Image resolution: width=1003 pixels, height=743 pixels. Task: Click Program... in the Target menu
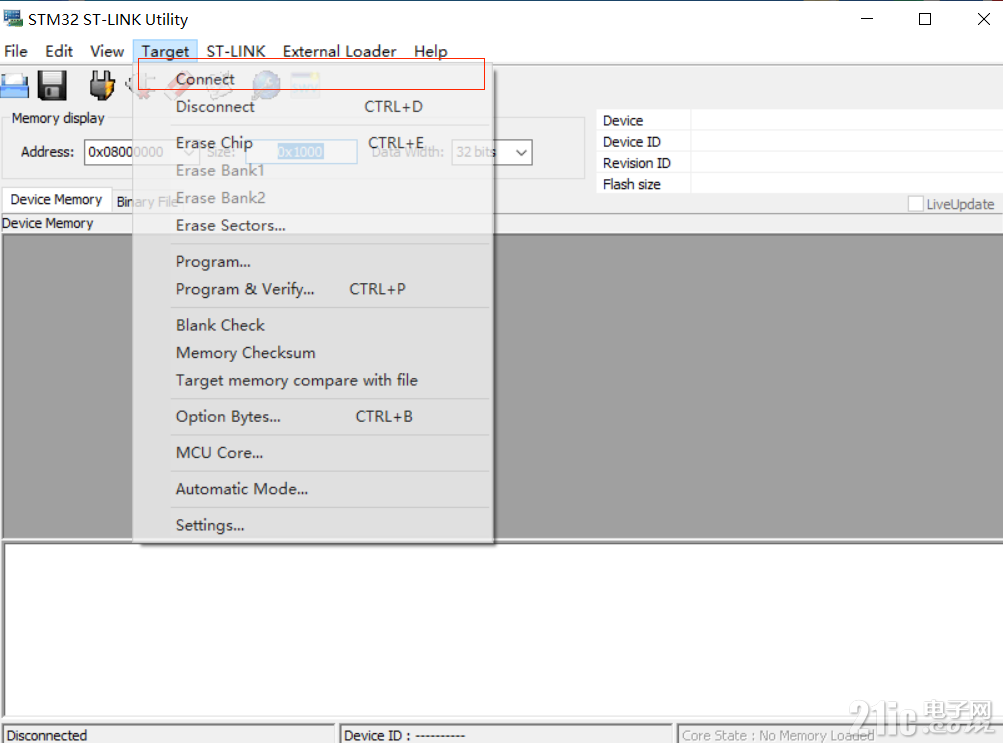coord(313,262)
